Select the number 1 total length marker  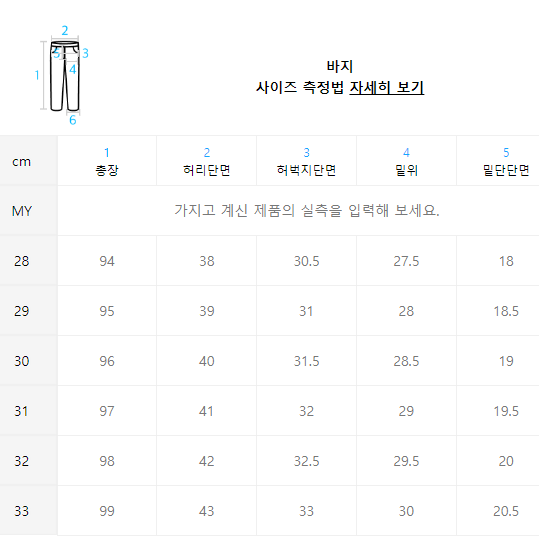37,75
